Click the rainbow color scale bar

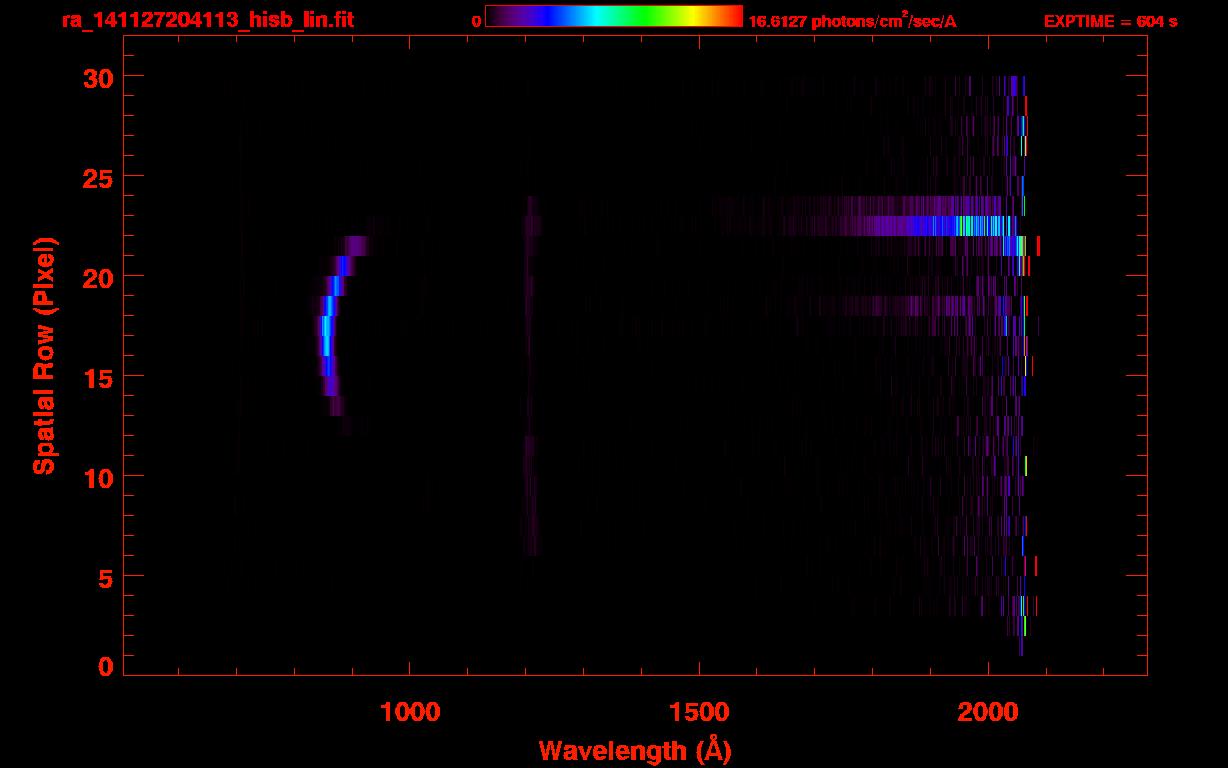point(614,17)
